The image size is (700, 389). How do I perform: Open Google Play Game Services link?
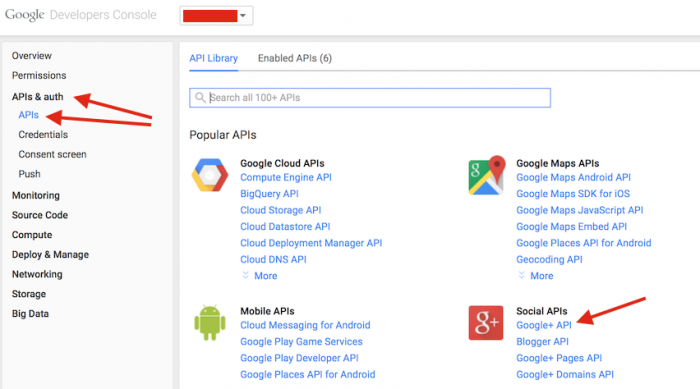301,342
